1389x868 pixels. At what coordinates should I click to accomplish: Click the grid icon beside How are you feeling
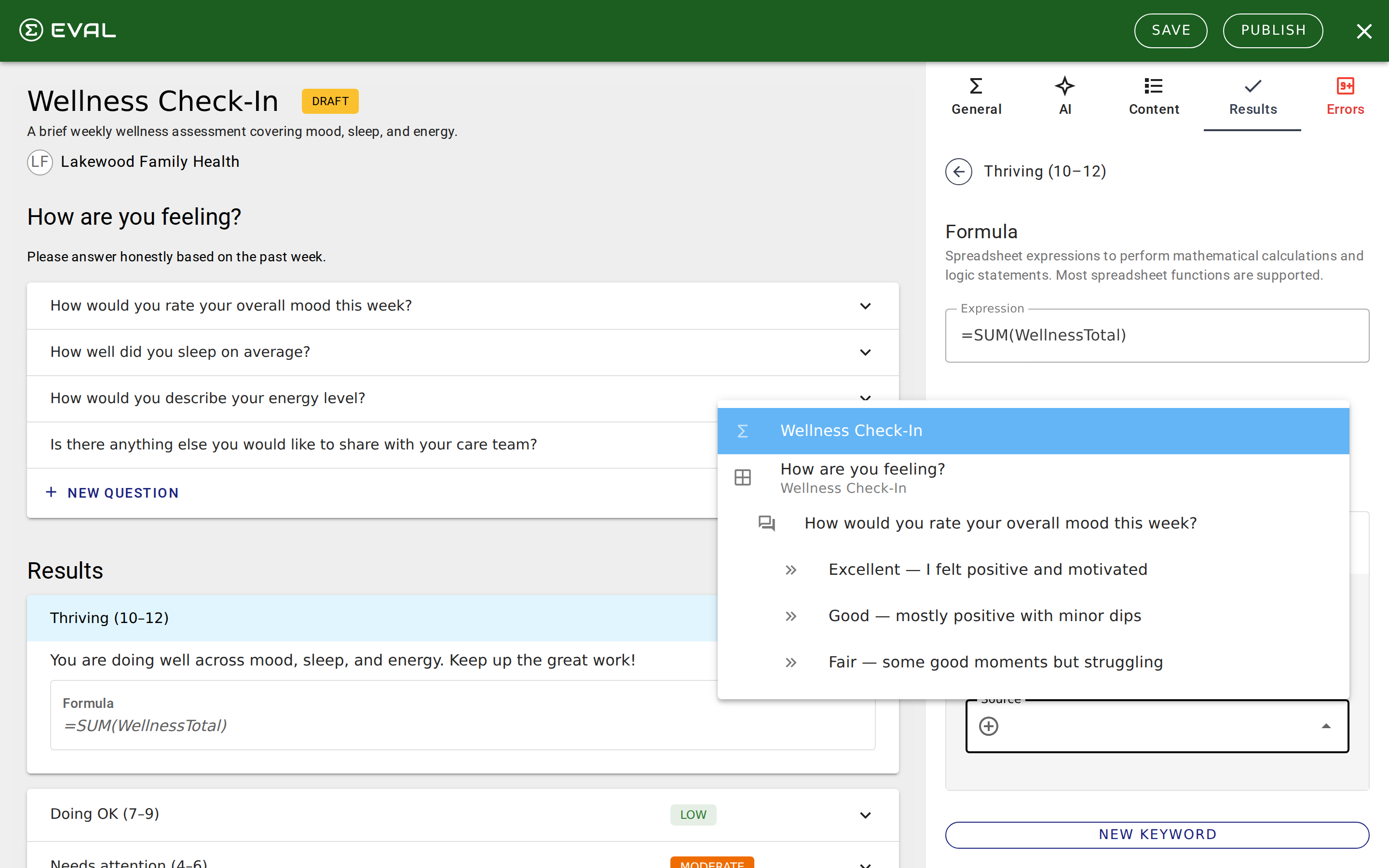coord(742,476)
